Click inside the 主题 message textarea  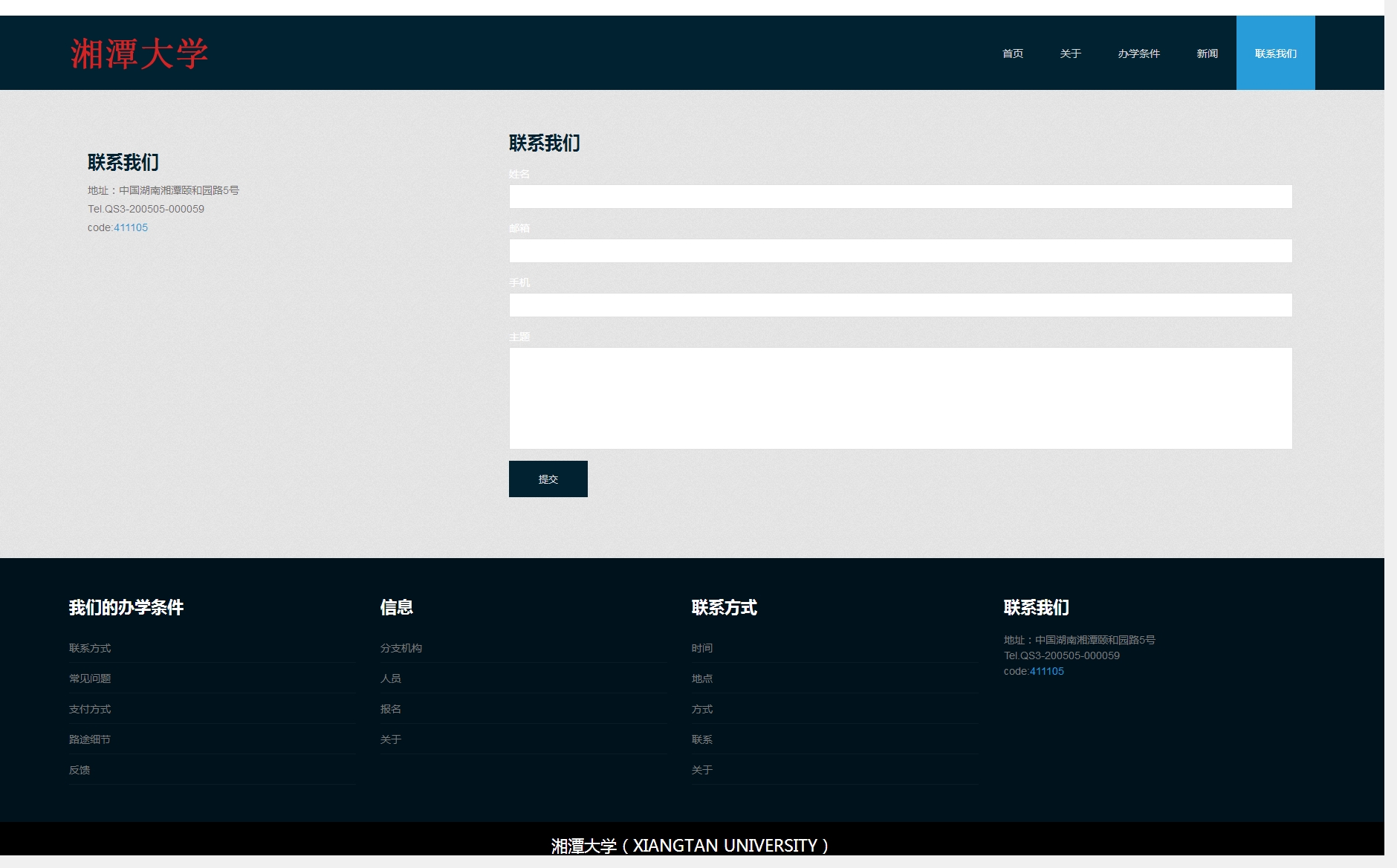(900, 398)
